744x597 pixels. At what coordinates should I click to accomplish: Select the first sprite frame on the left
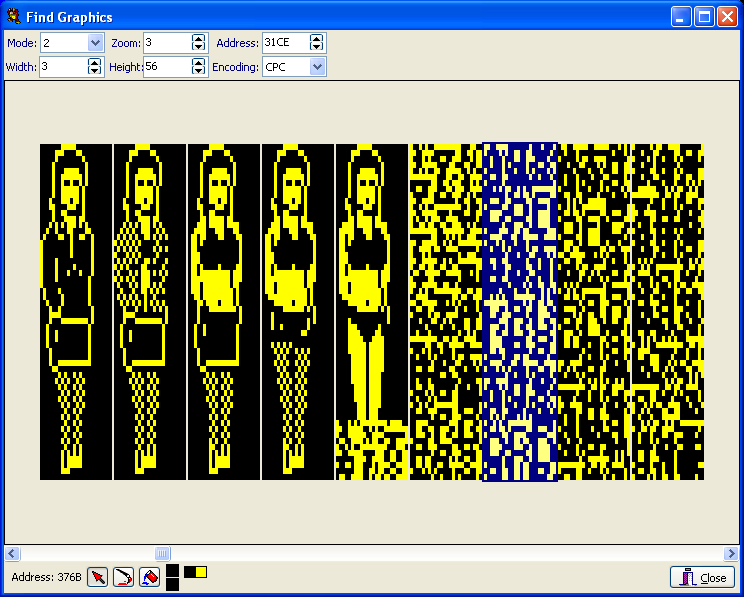click(x=75, y=311)
